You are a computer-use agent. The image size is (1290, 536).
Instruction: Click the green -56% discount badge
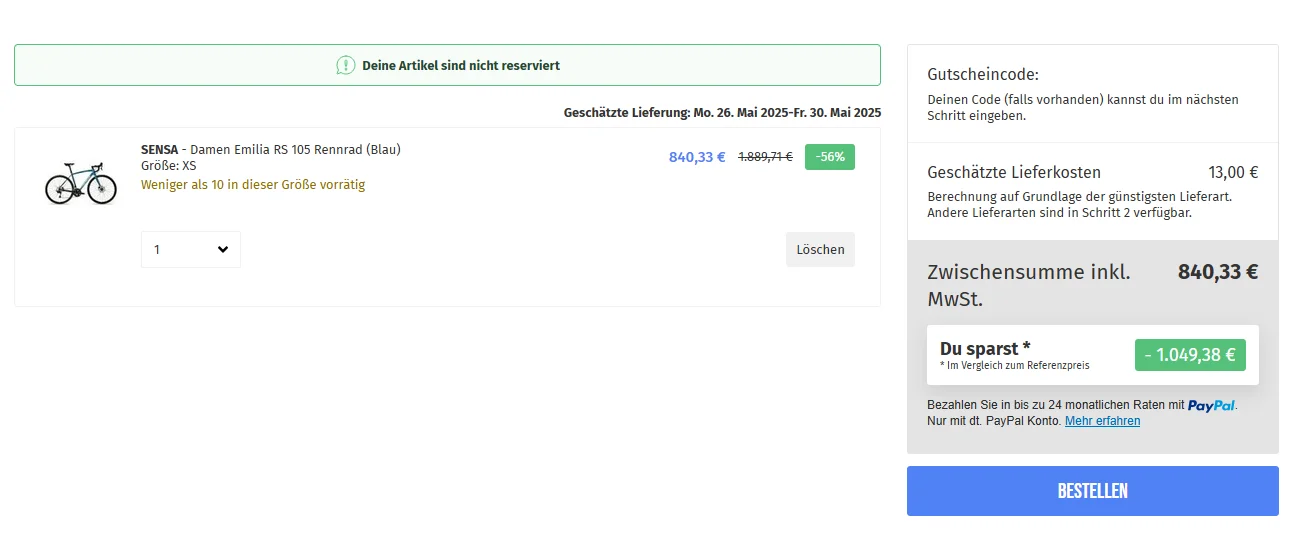[x=829, y=157]
